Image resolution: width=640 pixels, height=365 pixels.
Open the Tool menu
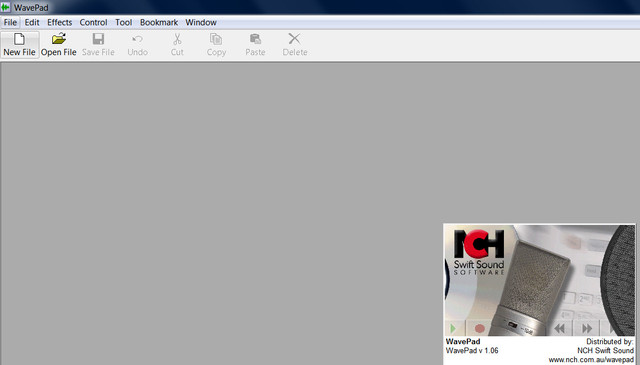click(x=124, y=22)
